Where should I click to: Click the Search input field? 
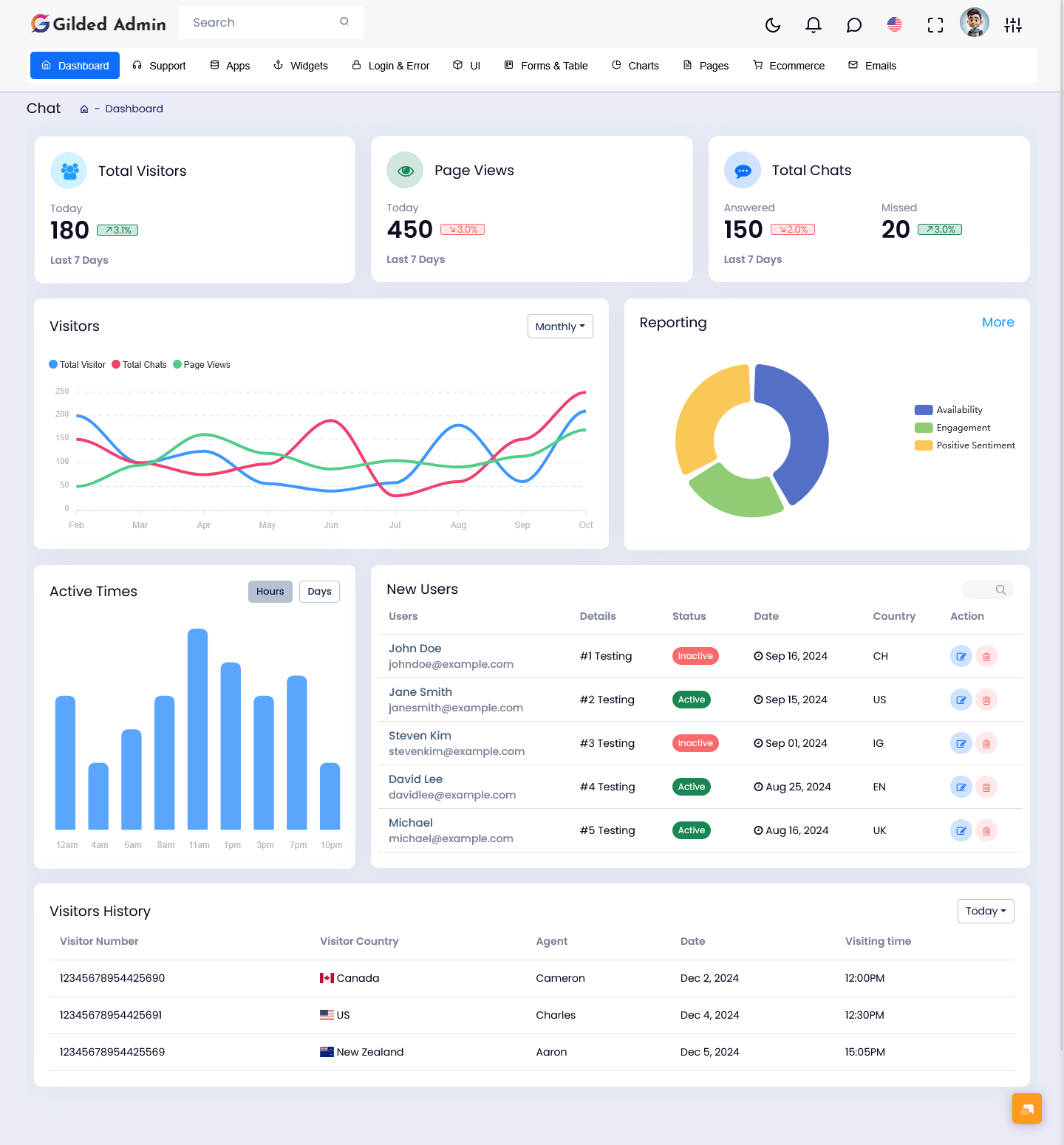[x=262, y=23]
